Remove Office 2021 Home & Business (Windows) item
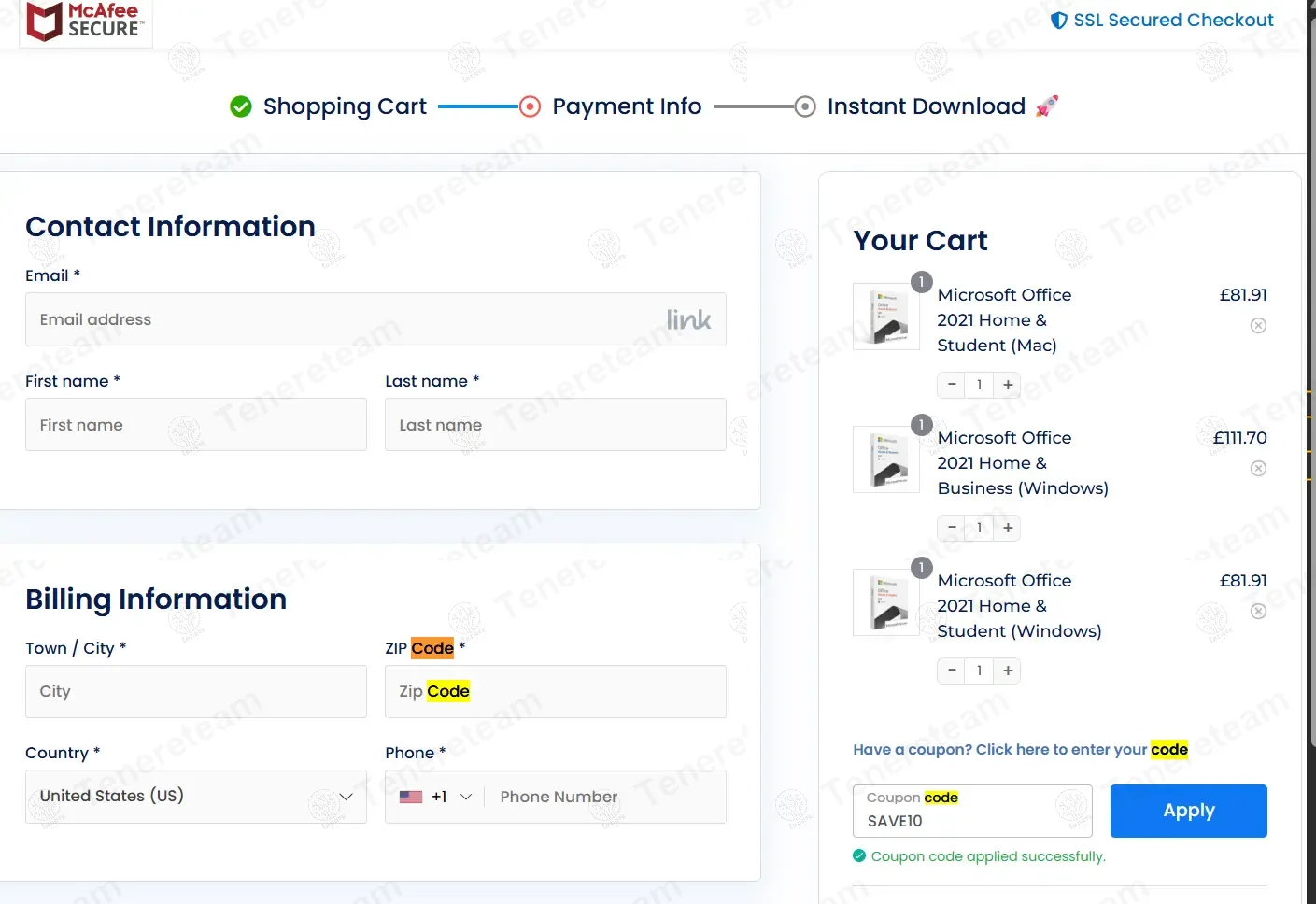1316x904 pixels. (x=1258, y=469)
